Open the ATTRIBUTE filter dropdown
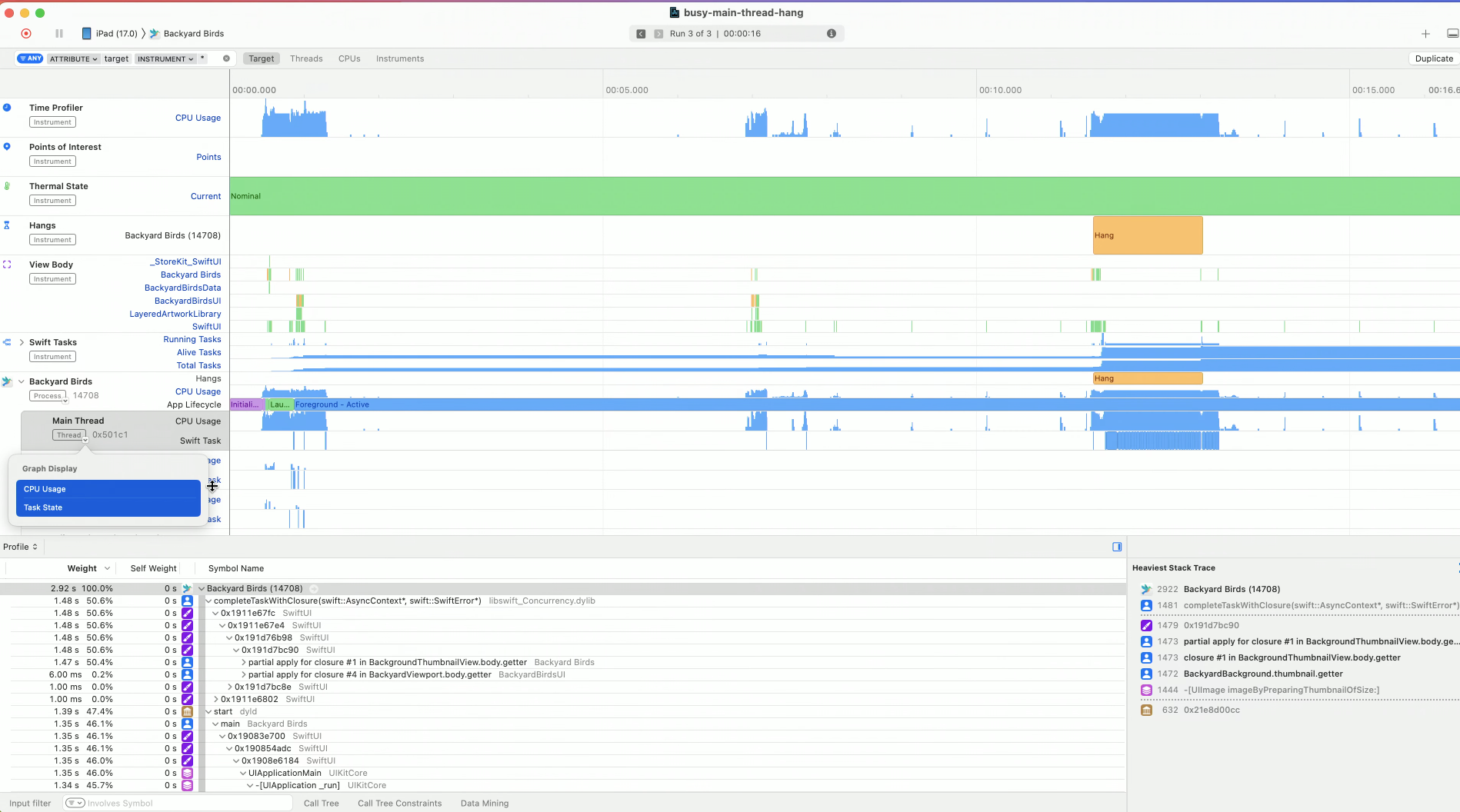This screenshot has height=812, width=1460. click(74, 58)
